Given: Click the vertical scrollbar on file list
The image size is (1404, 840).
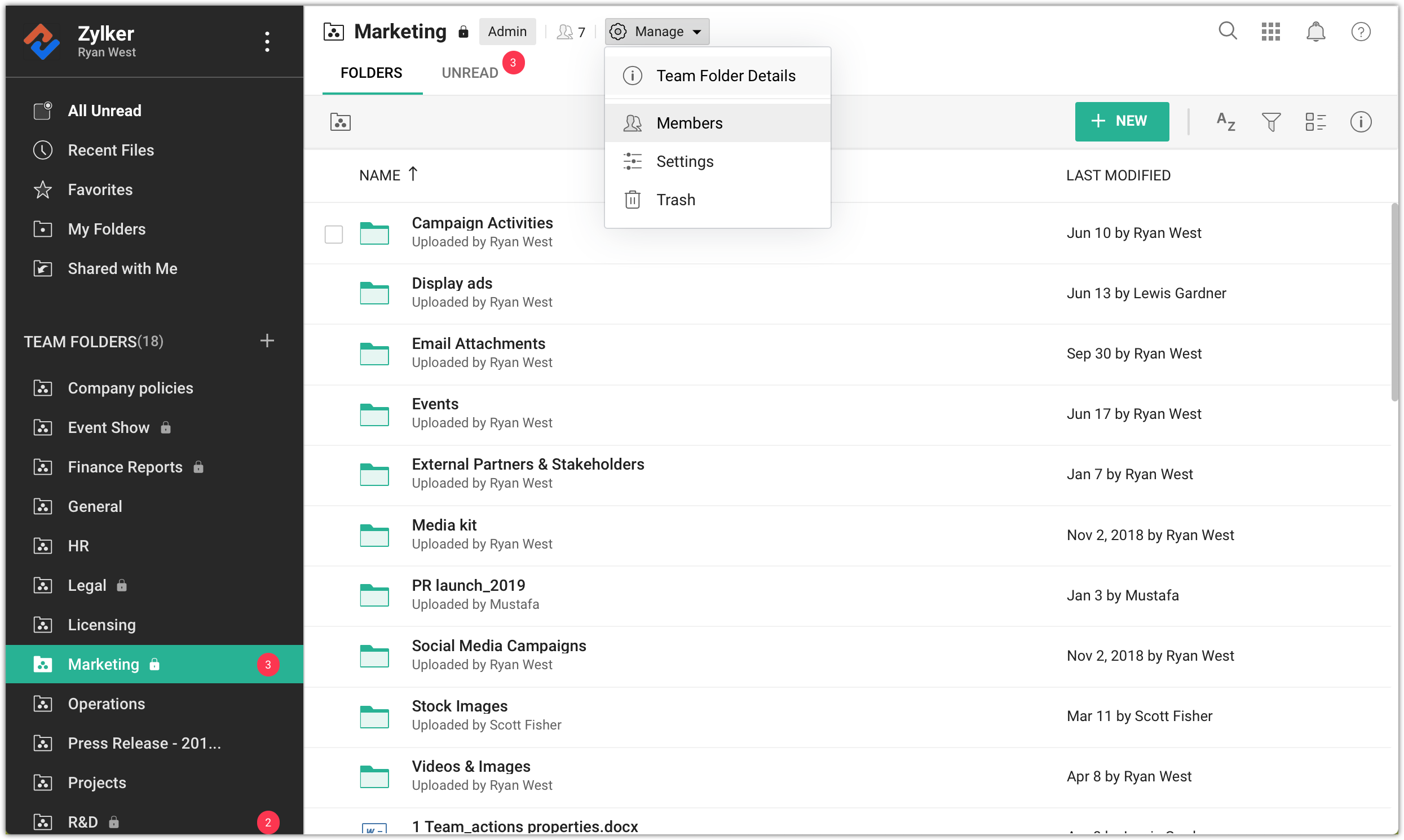Looking at the screenshot, I should [1394, 302].
